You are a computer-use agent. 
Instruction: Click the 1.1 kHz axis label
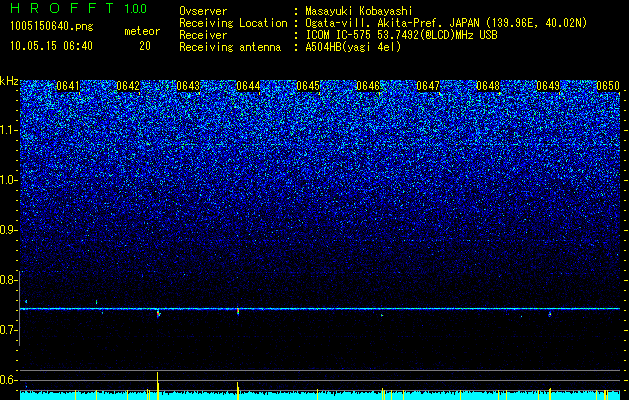tap(8, 130)
